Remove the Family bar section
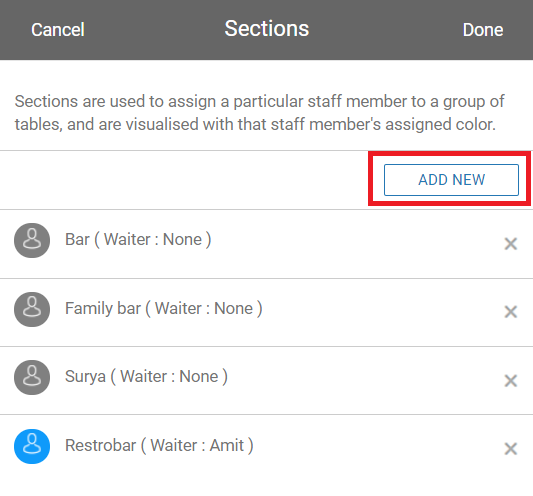This screenshot has height=496, width=533. point(511,312)
